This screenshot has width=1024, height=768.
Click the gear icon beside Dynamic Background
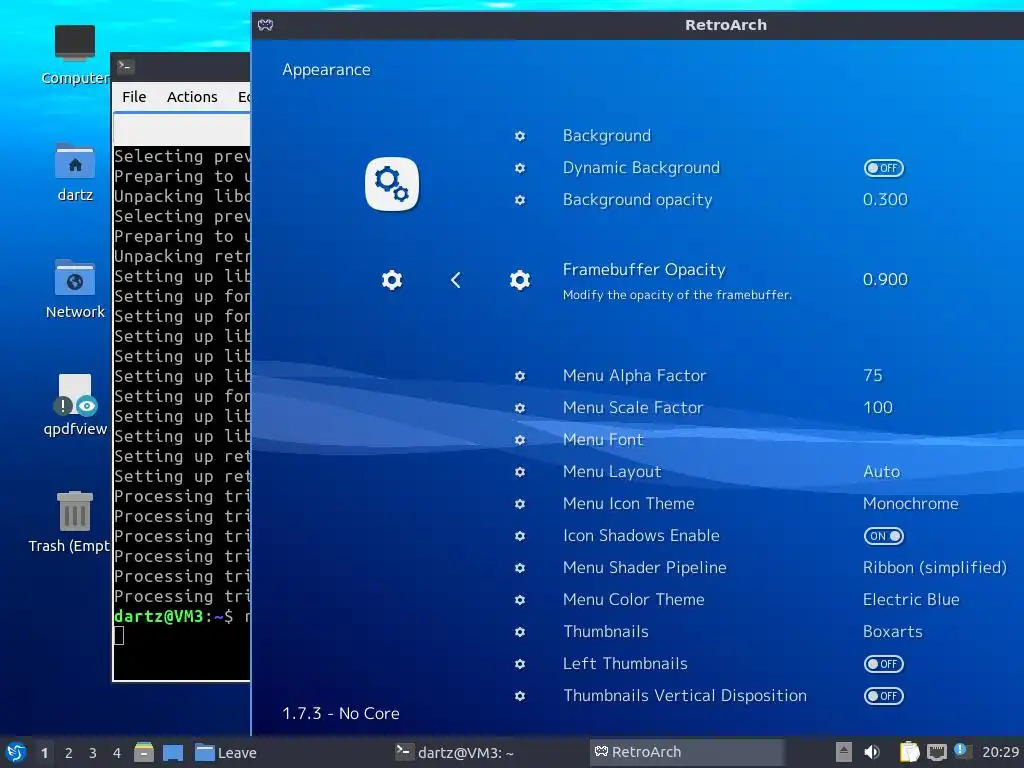point(520,168)
